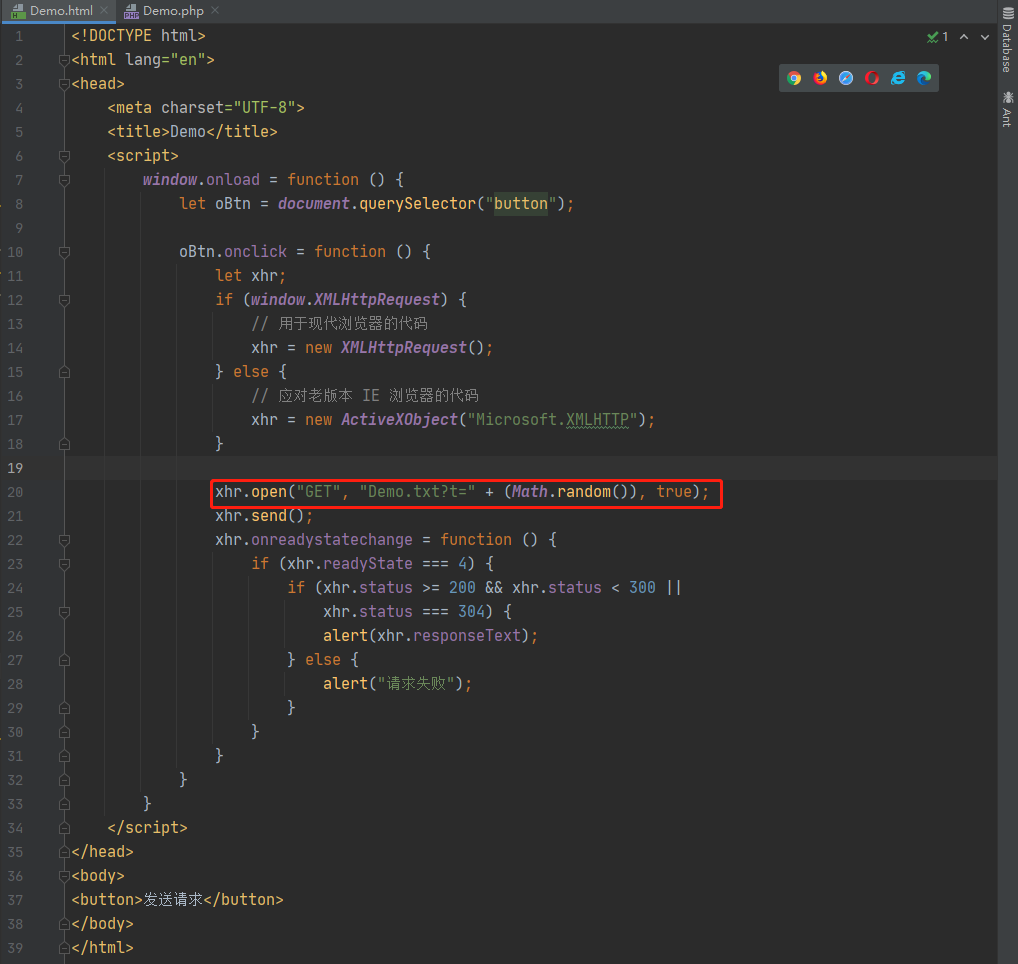Open page in Opera browser icon
This screenshot has height=964, width=1018.
pos(872,79)
